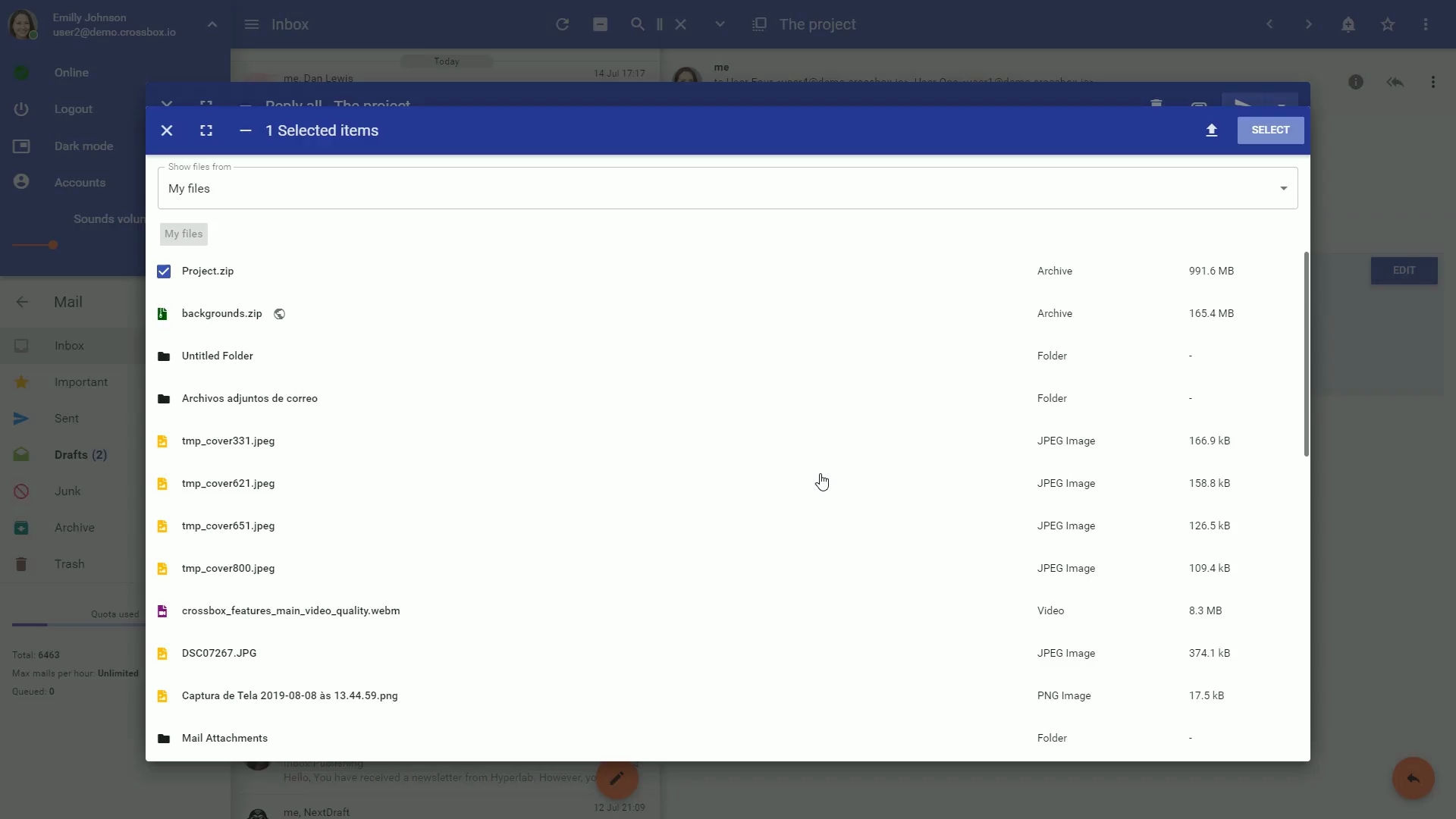This screenshot has width=1456, height=819.
Task: Adjust the Sounds volume slider
Action: pos(53,245)
